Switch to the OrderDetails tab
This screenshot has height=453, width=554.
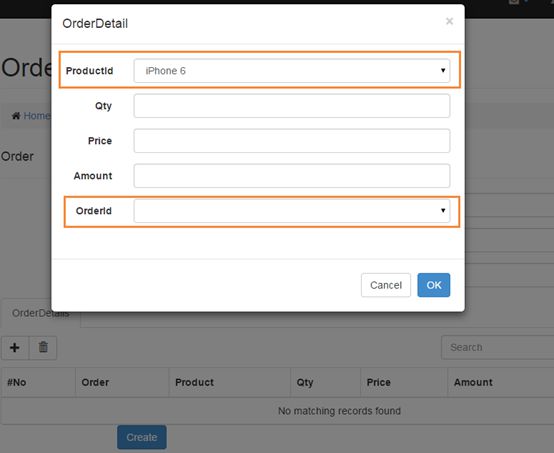pos(40,313)
